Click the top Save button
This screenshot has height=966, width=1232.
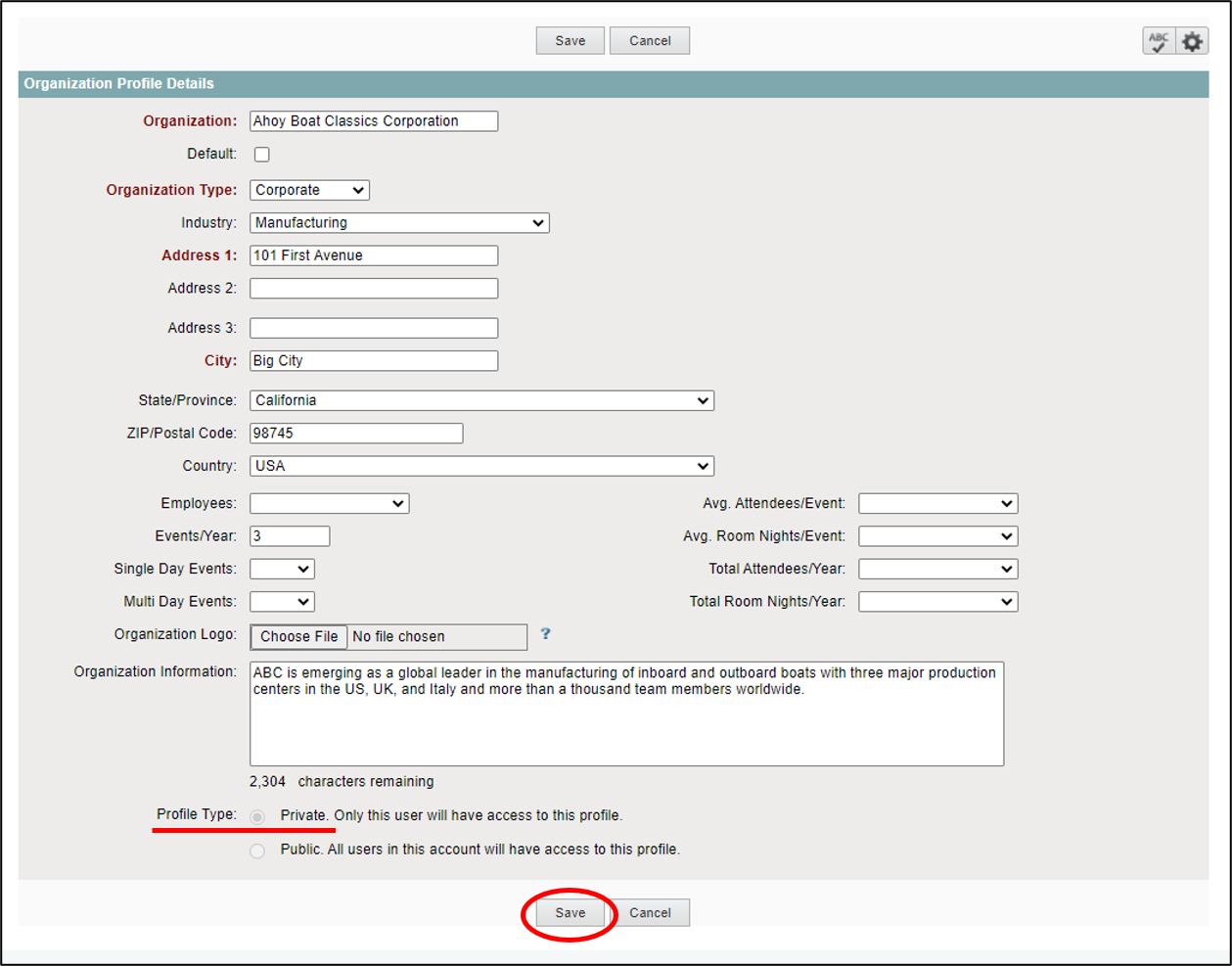tap(570, 41)
